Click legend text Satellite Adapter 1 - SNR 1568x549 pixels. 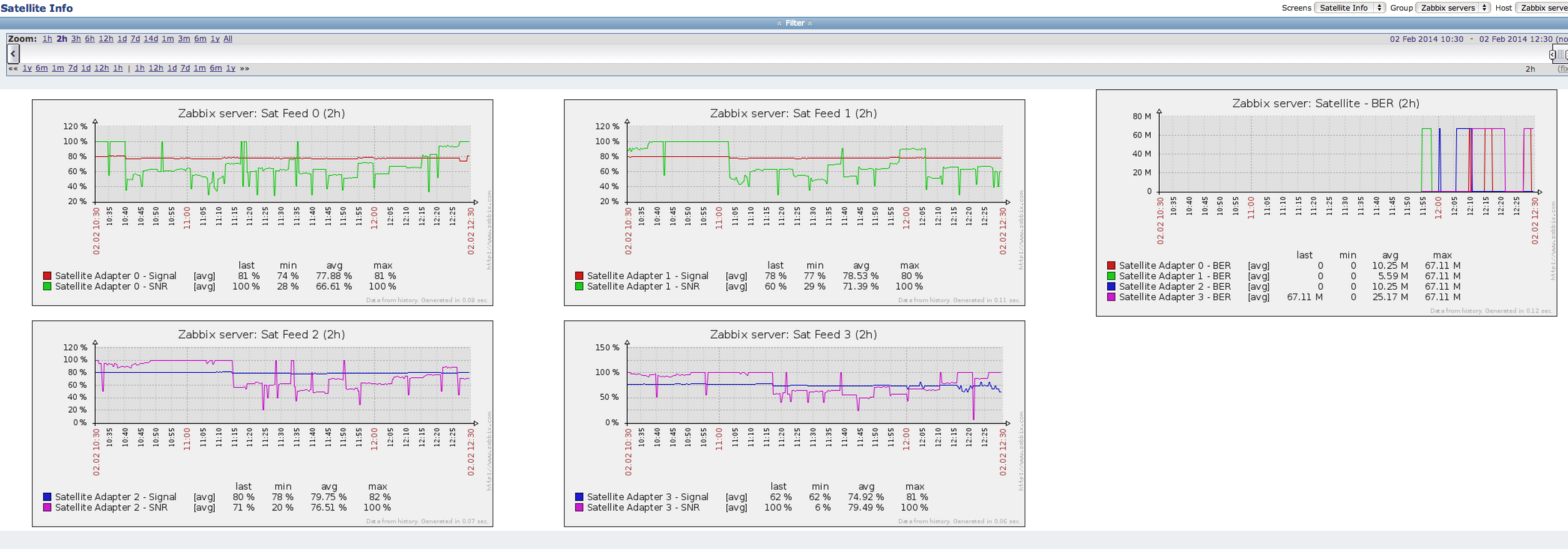click(643, 286)
